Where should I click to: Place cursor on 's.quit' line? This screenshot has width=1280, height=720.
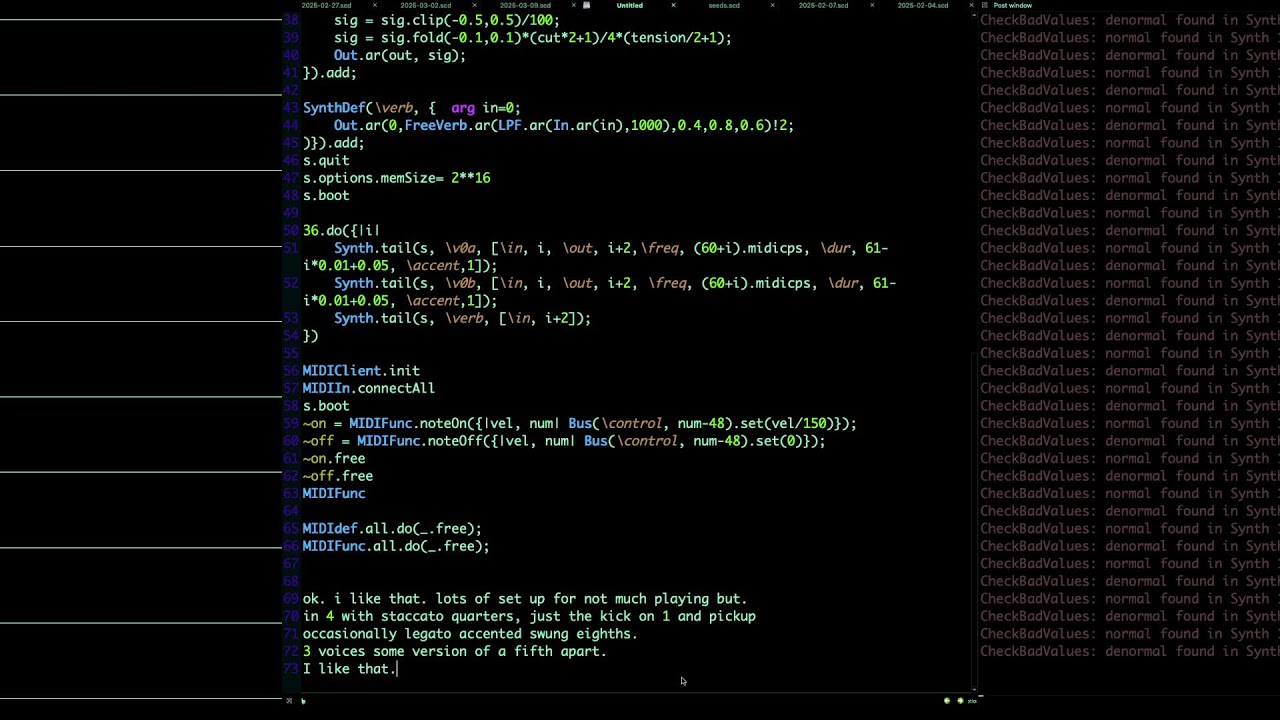pyautogui.click(x=326, y=160)
